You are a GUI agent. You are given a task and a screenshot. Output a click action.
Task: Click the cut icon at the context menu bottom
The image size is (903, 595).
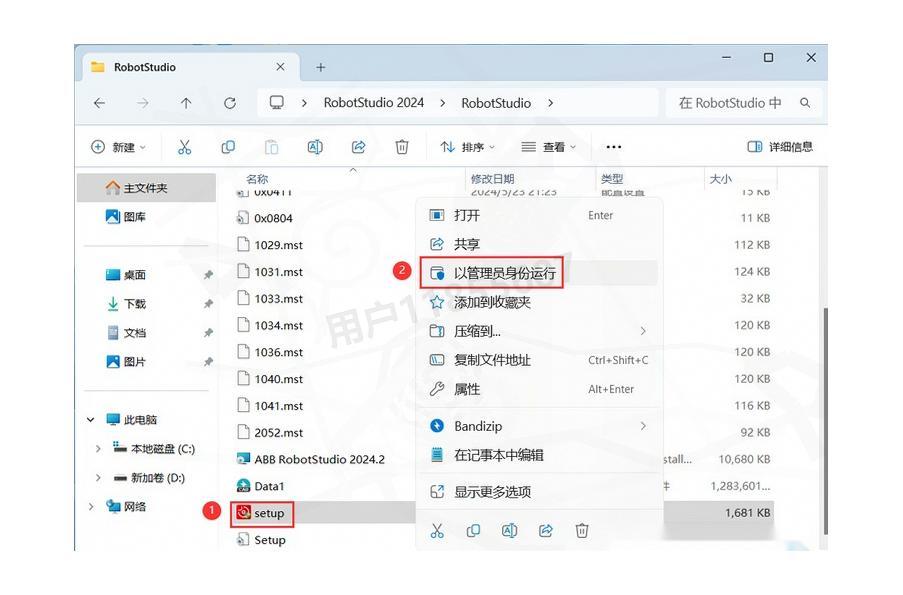coord(437,530)
